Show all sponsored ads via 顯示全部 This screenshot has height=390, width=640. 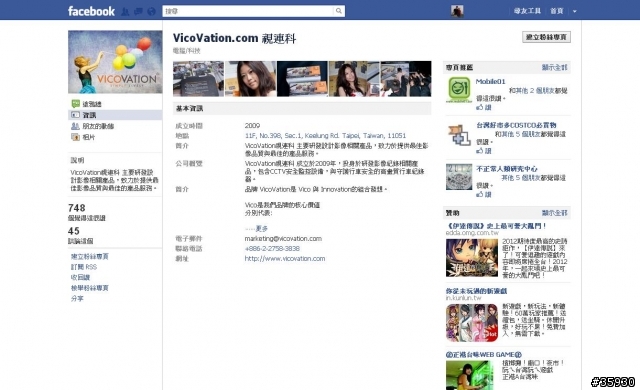pyautogui.click(x=554, y=213)
